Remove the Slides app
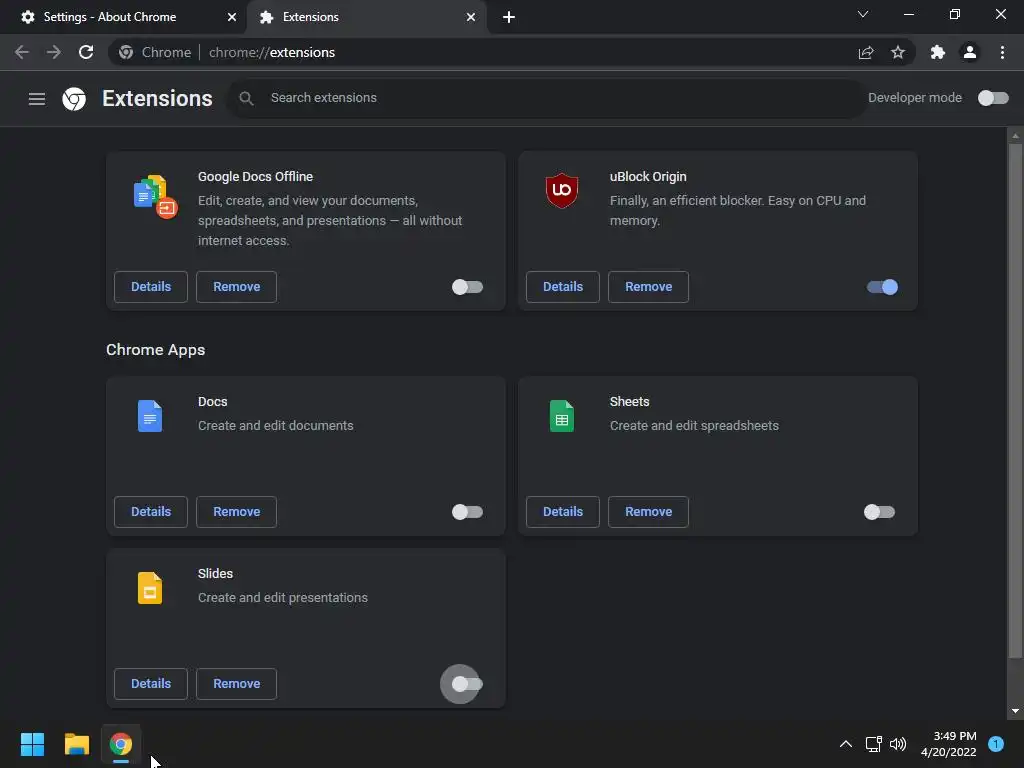The height and width of the screenshot is (768, 1024). [x=236, y=684]
